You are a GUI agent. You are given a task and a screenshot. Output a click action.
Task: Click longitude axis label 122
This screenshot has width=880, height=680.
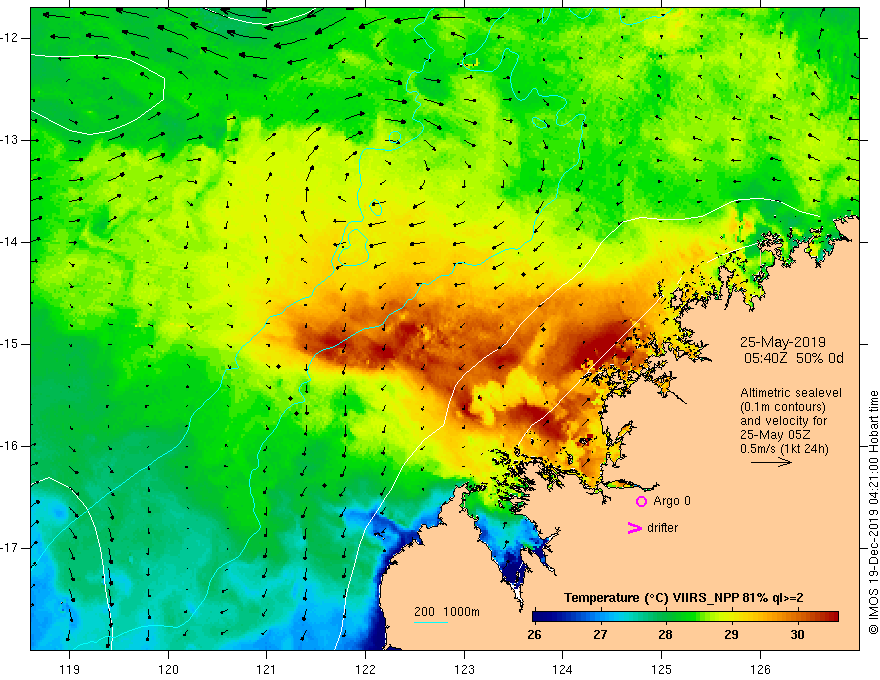click(365, 669)
